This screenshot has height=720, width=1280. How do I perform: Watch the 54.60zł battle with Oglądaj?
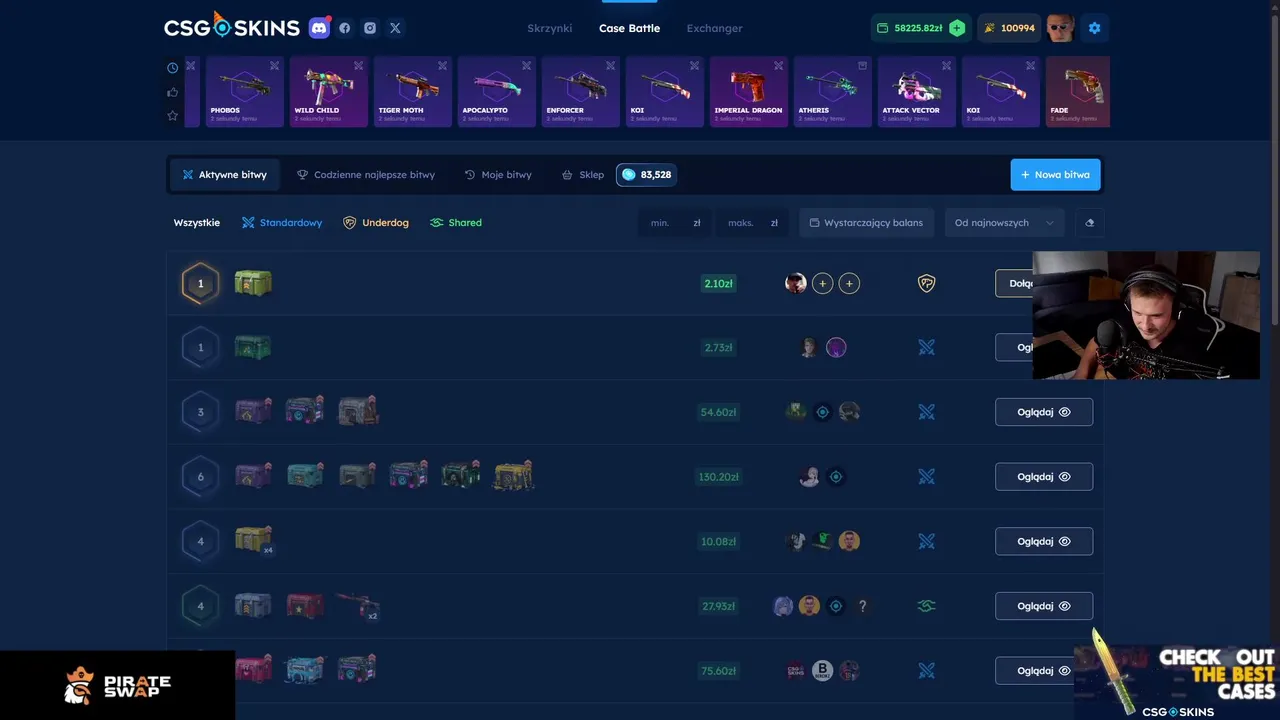[1044, 412]
